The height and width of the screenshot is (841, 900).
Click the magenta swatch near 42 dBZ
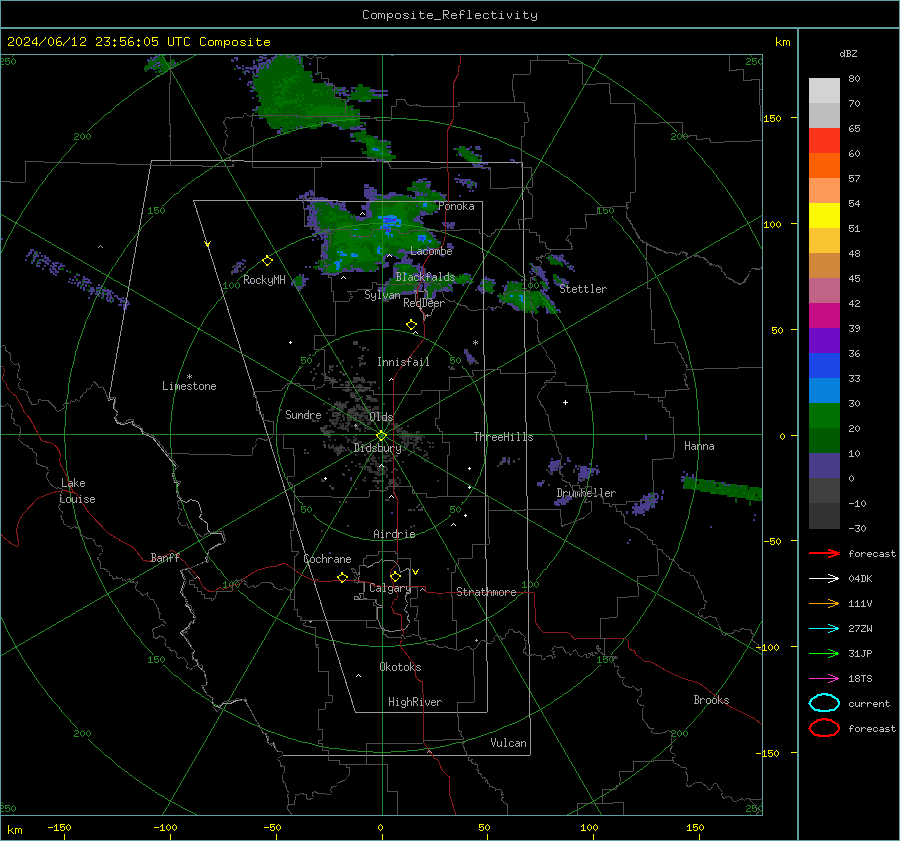pyautogui.click(x=824, y=315)
